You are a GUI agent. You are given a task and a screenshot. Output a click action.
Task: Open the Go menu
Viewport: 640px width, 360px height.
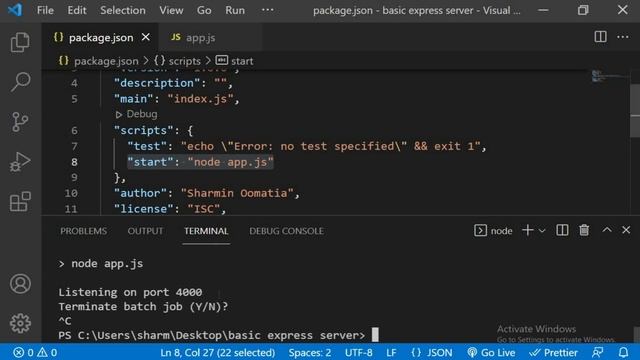point(204,10)
